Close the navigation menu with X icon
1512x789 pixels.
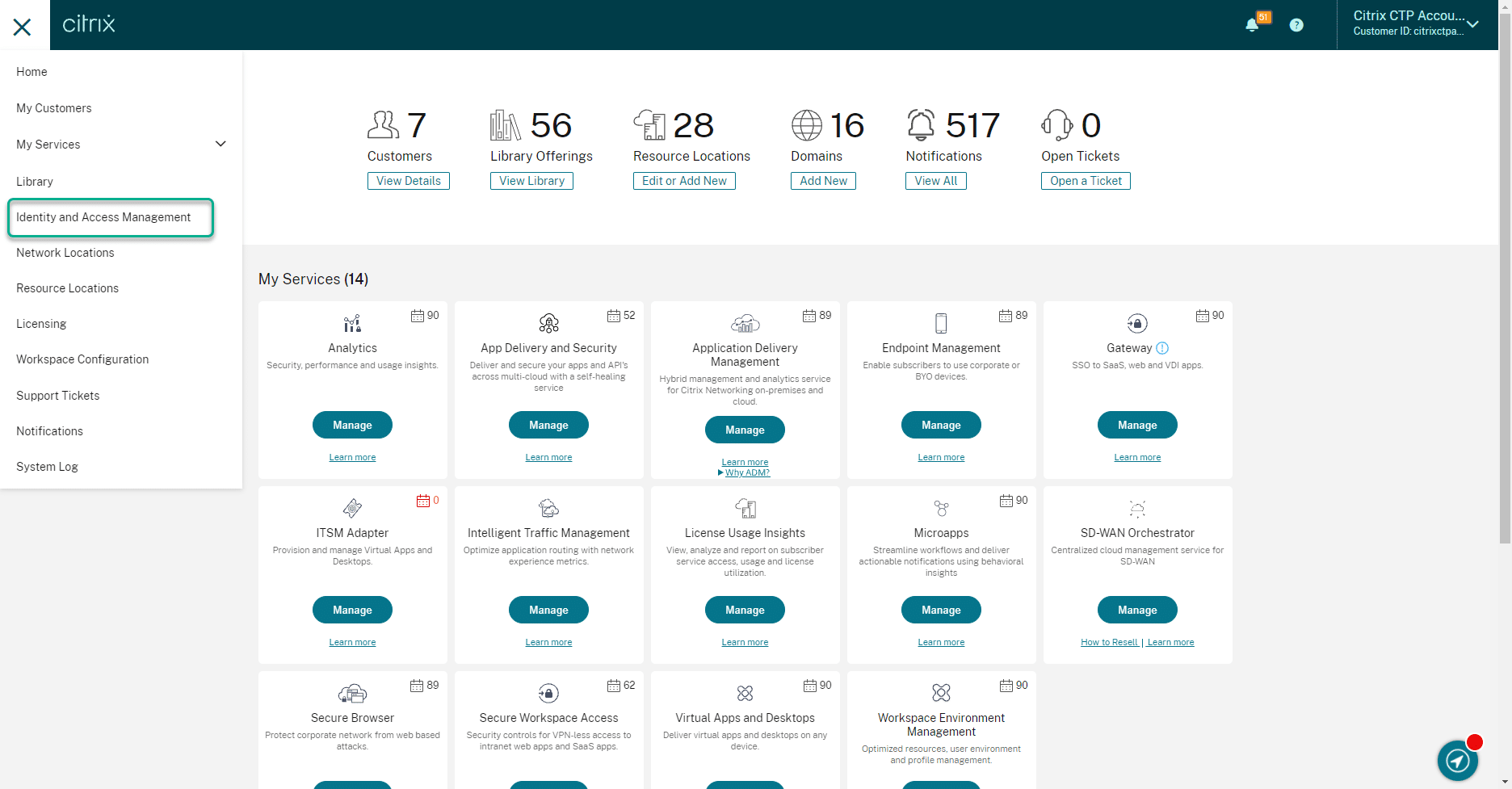point(23,27)
